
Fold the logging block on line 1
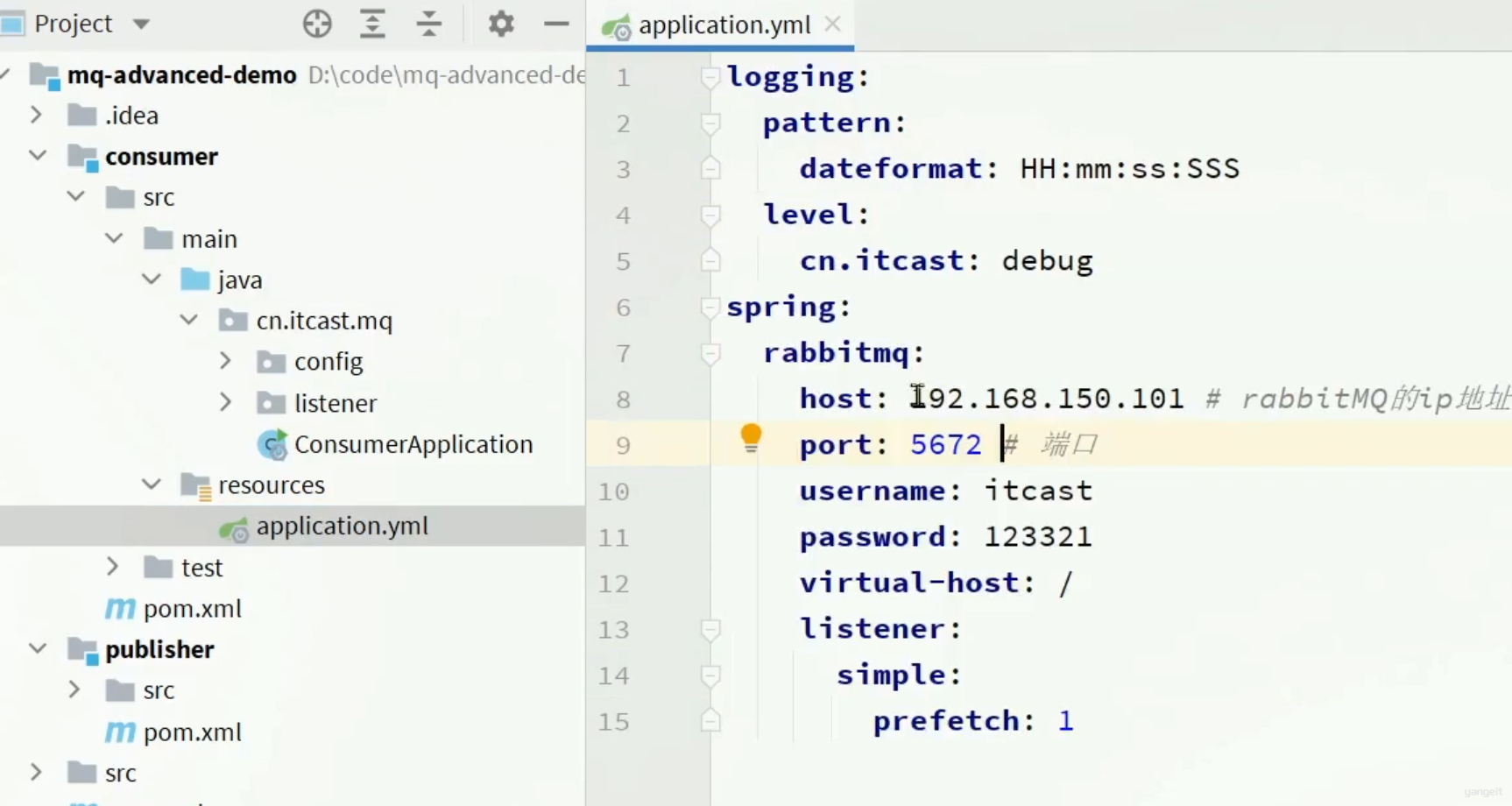point(710,78)
